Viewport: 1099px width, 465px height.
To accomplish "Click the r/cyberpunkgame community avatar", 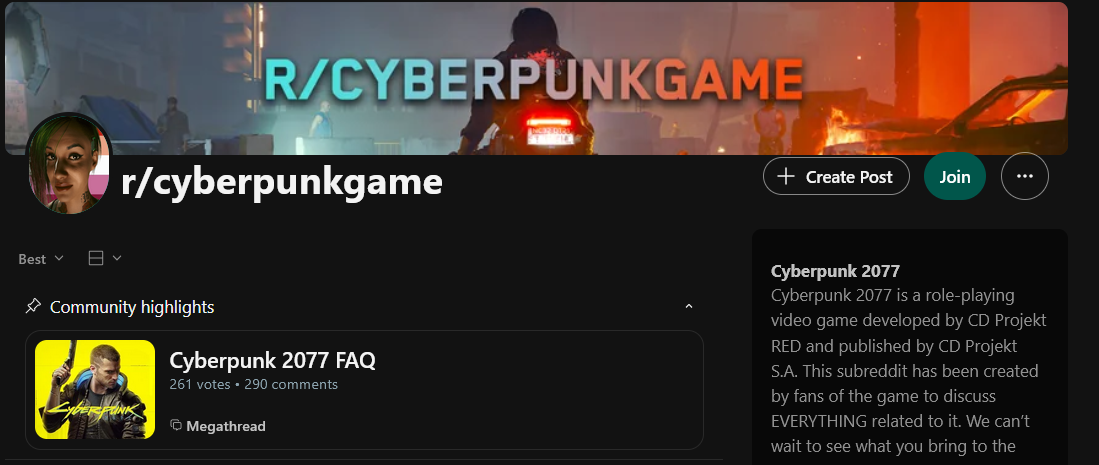I will point(69,163).
